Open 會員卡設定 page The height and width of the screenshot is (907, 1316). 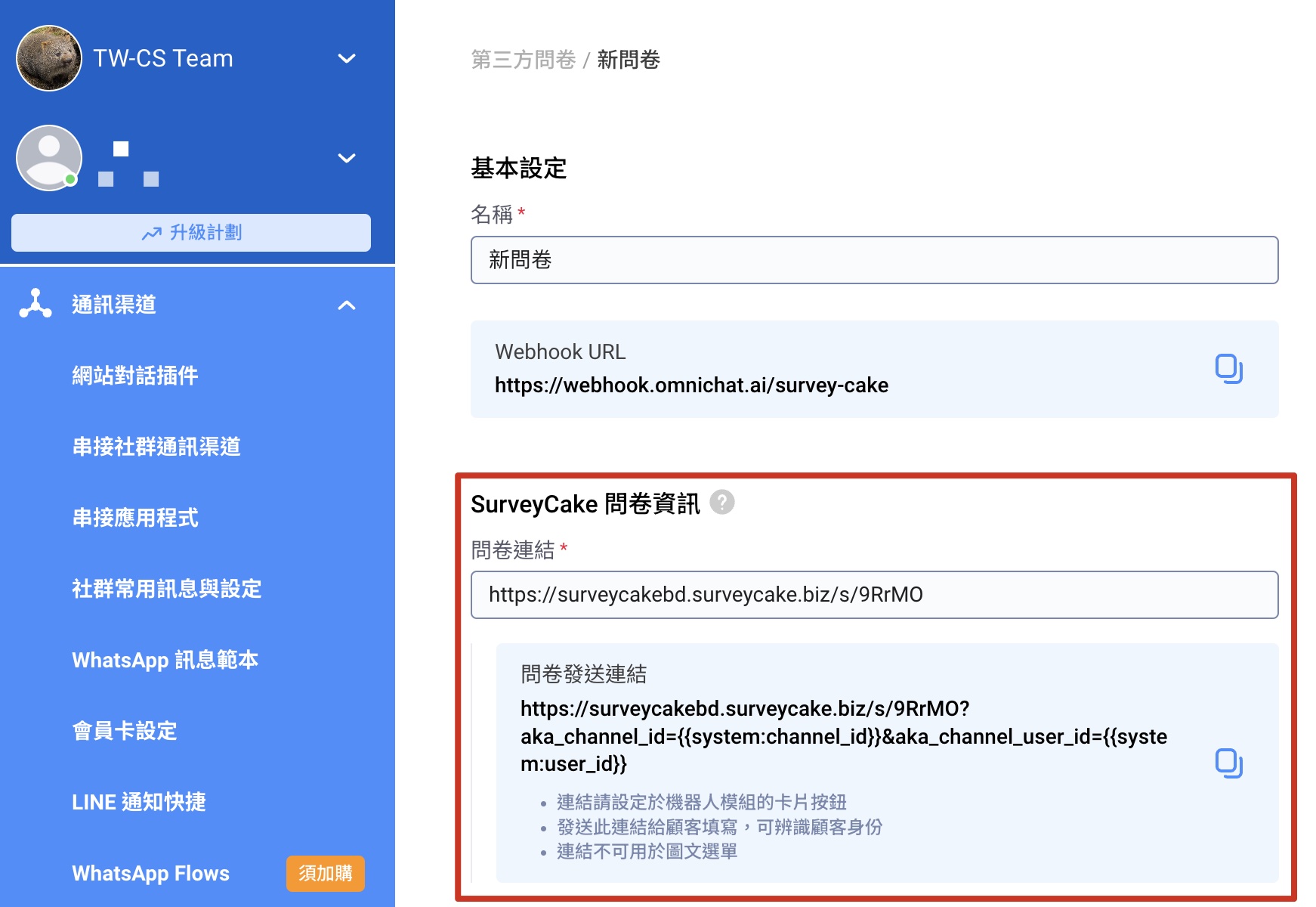[x=125, y=730]
